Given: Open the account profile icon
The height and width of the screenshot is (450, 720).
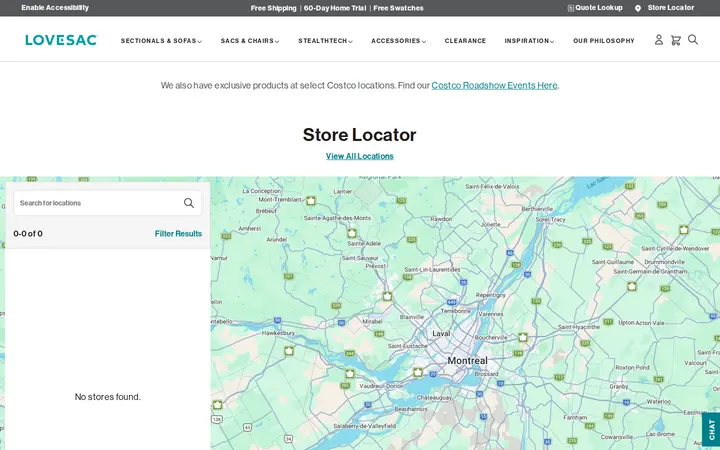Looking at the screenshot, I should pos(658,40).
